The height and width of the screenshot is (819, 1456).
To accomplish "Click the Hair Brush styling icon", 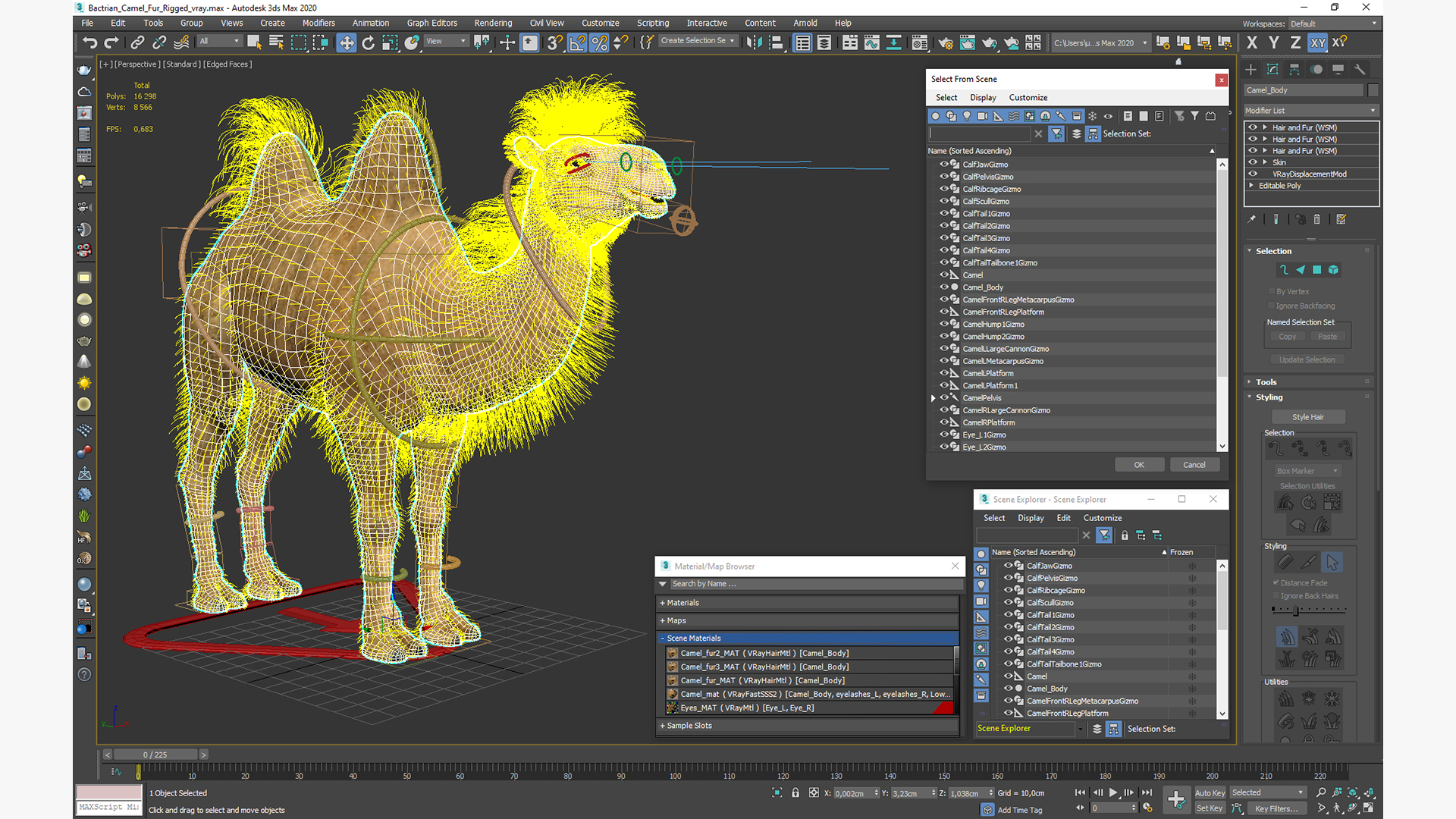I will 1285,562.
